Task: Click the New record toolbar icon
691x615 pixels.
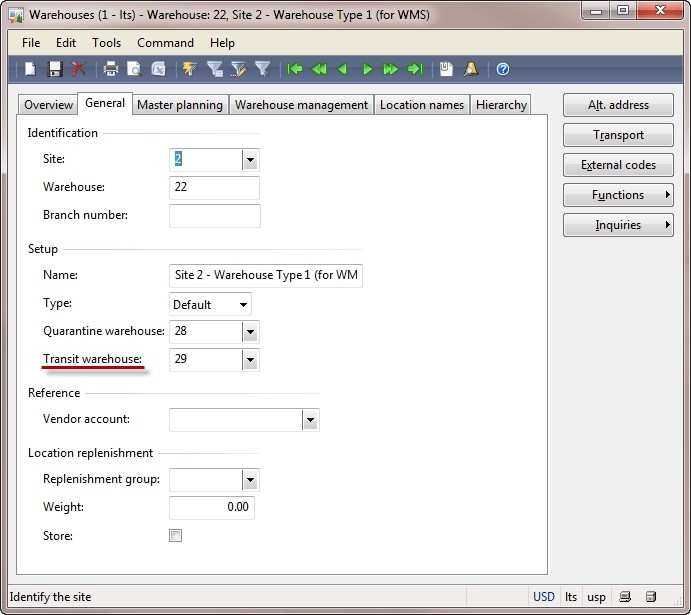Action: pyautogui.click(x=30, y=69)
